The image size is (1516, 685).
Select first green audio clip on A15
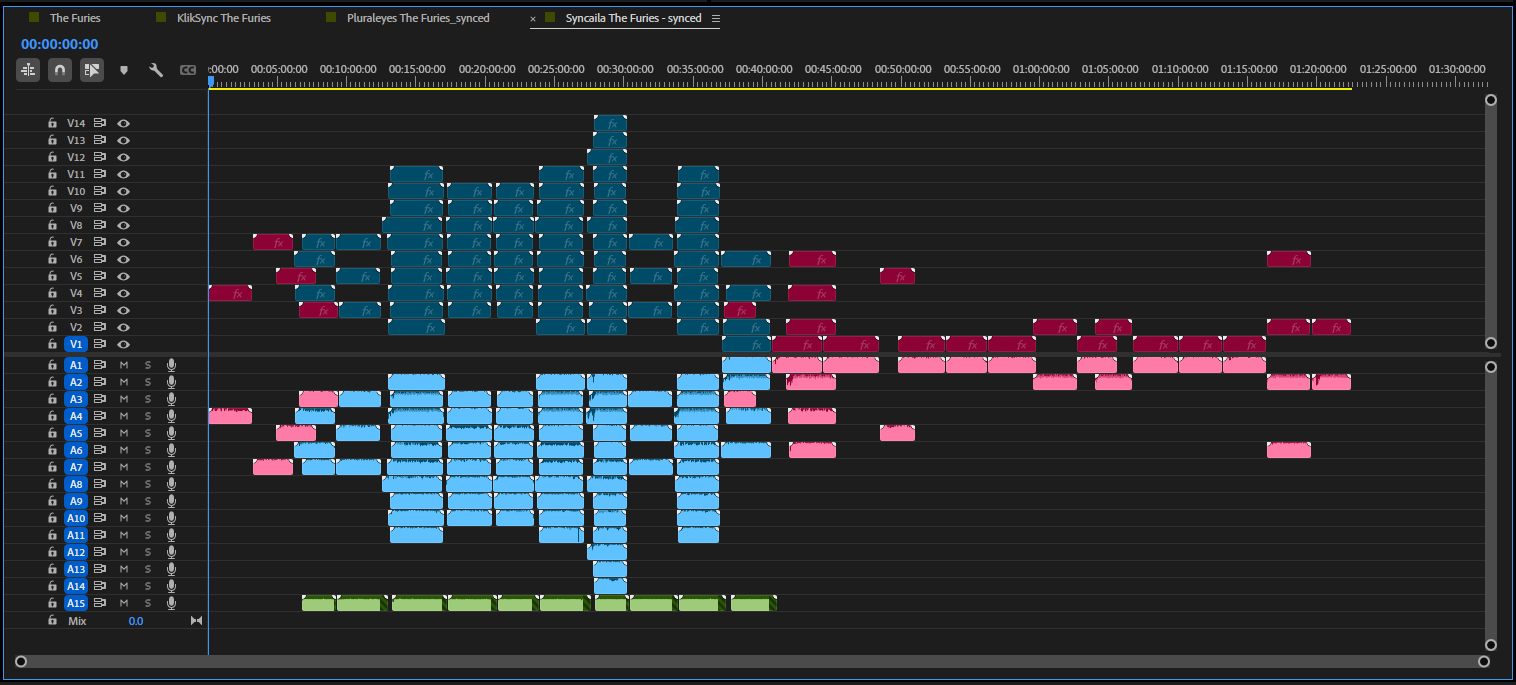[x=318, y=603]
